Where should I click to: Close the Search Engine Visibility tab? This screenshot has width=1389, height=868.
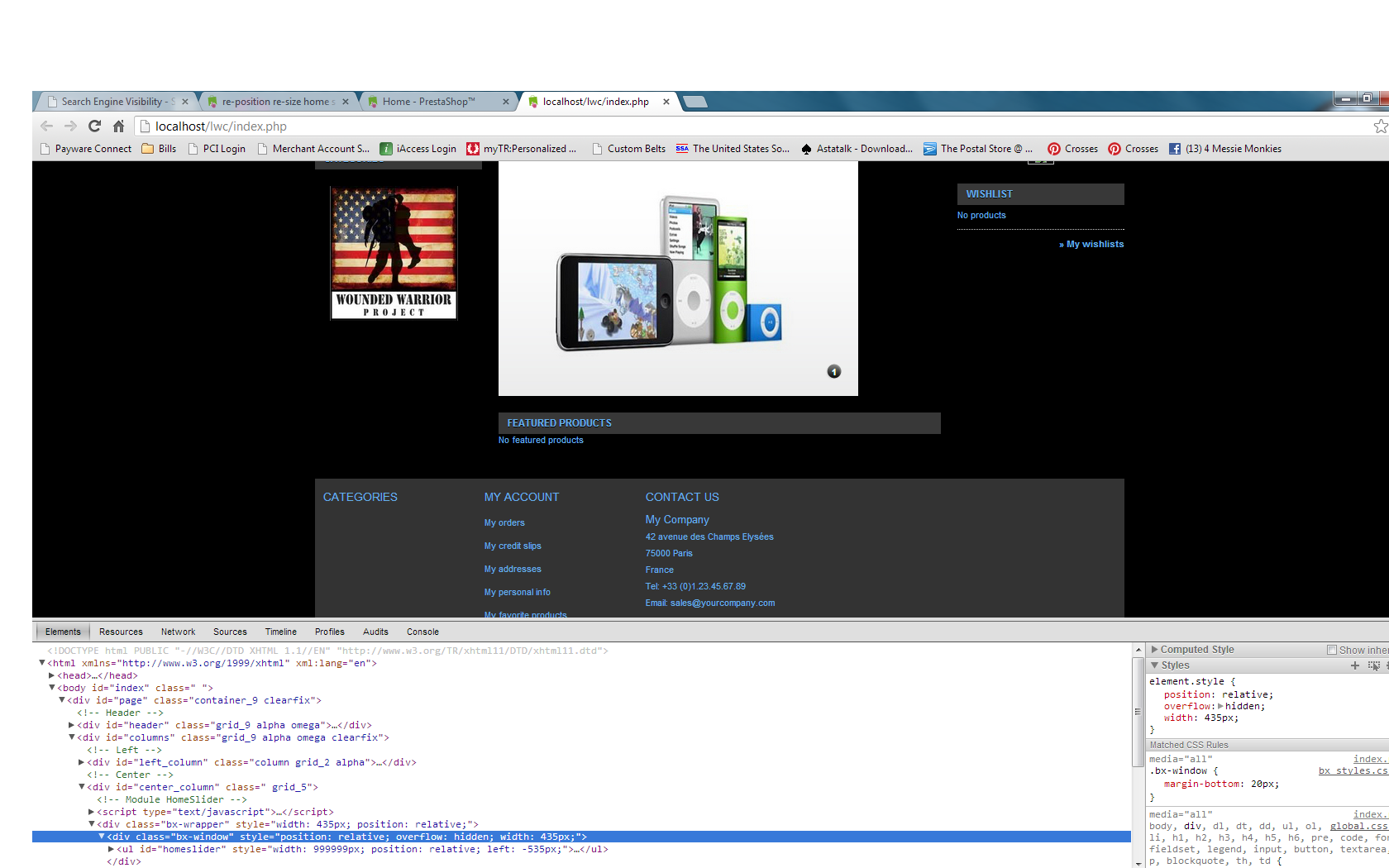tap(185, 102)
